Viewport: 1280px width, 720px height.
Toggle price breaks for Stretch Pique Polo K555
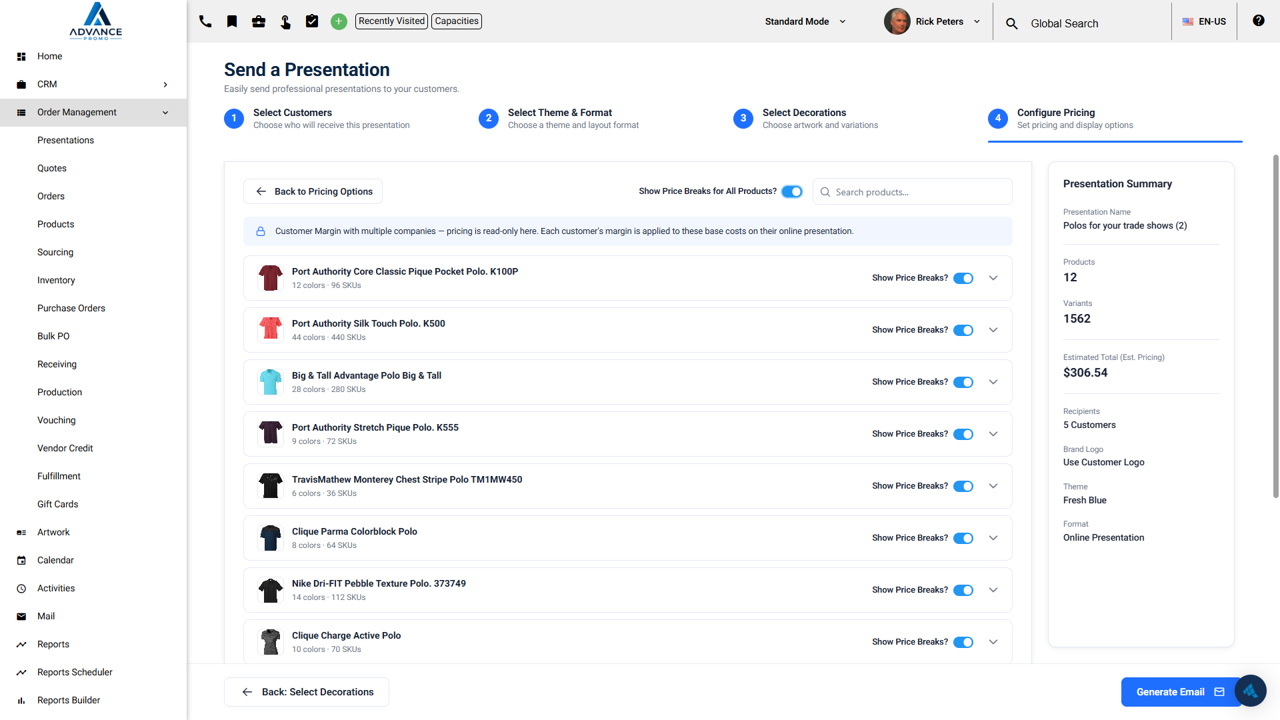pyautogui.click(x=963, y=434)
